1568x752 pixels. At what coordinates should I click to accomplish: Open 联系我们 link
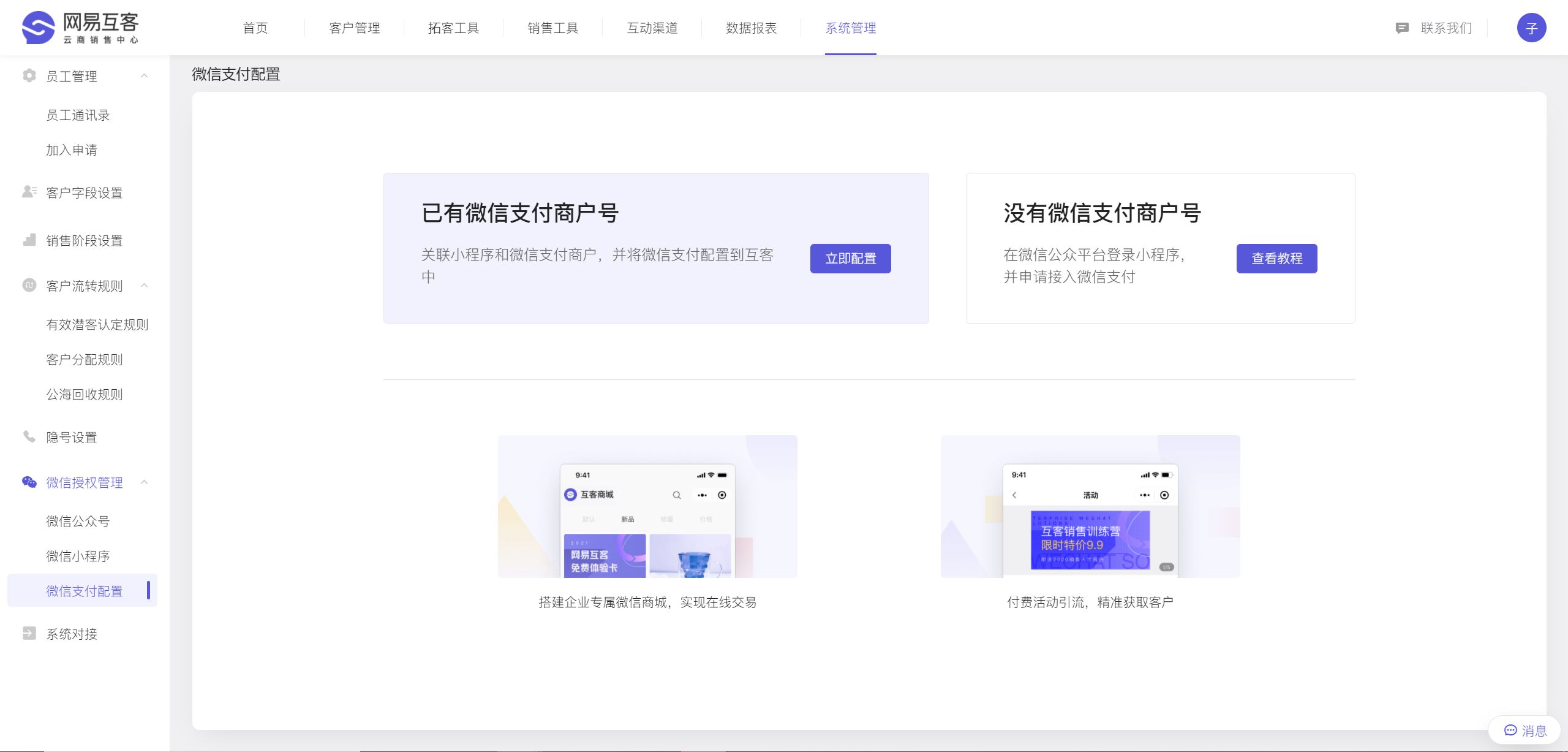[1446, 28]
